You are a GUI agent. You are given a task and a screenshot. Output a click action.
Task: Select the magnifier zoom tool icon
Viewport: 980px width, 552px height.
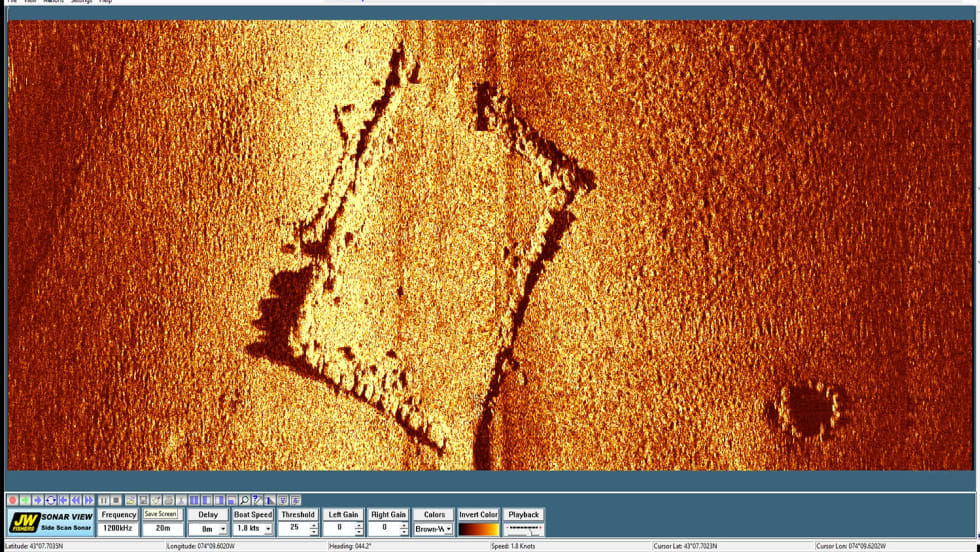[x=245, y=500]
